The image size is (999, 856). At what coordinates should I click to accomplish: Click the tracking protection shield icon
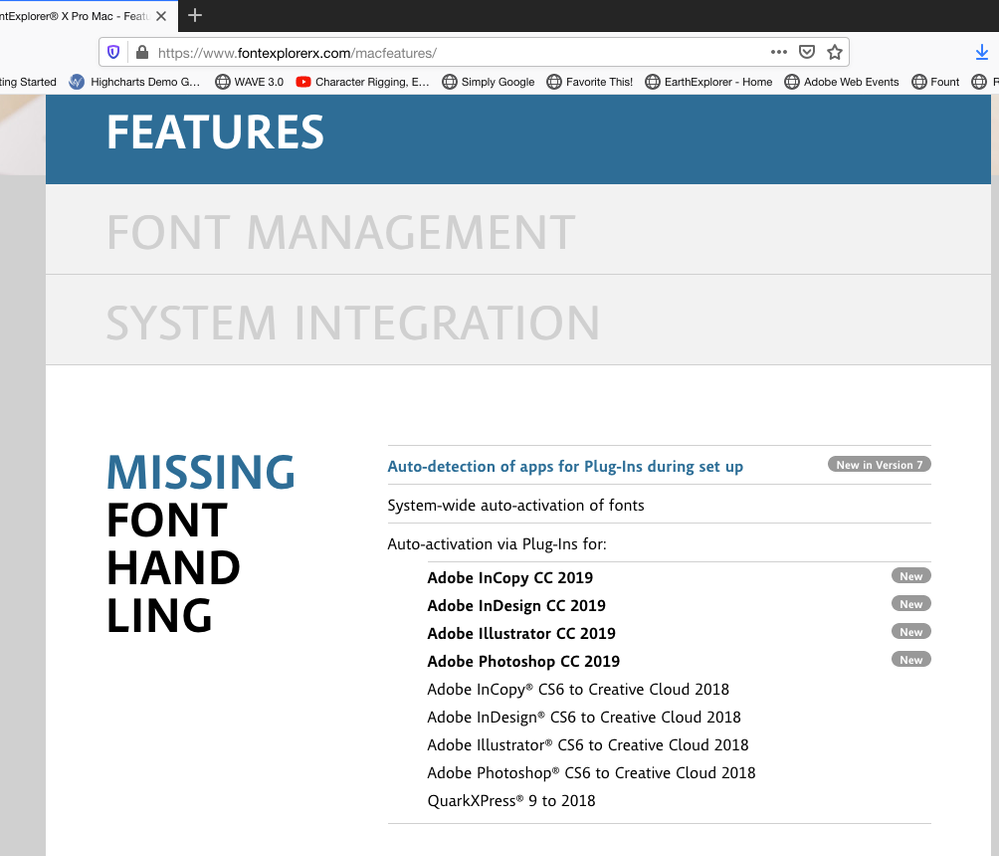point(113,52)
